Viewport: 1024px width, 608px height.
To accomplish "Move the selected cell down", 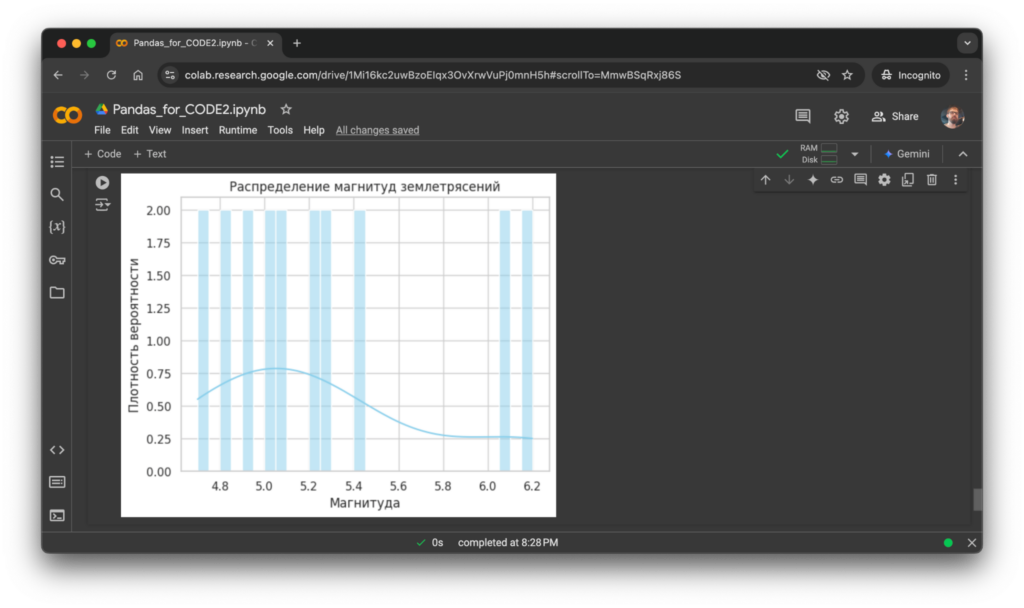I will click(789, 179).
